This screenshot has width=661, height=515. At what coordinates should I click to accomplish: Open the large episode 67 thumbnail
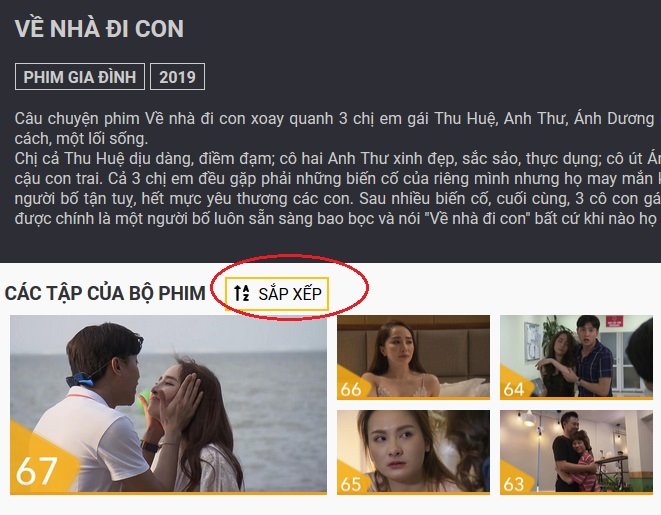(168, 405)
